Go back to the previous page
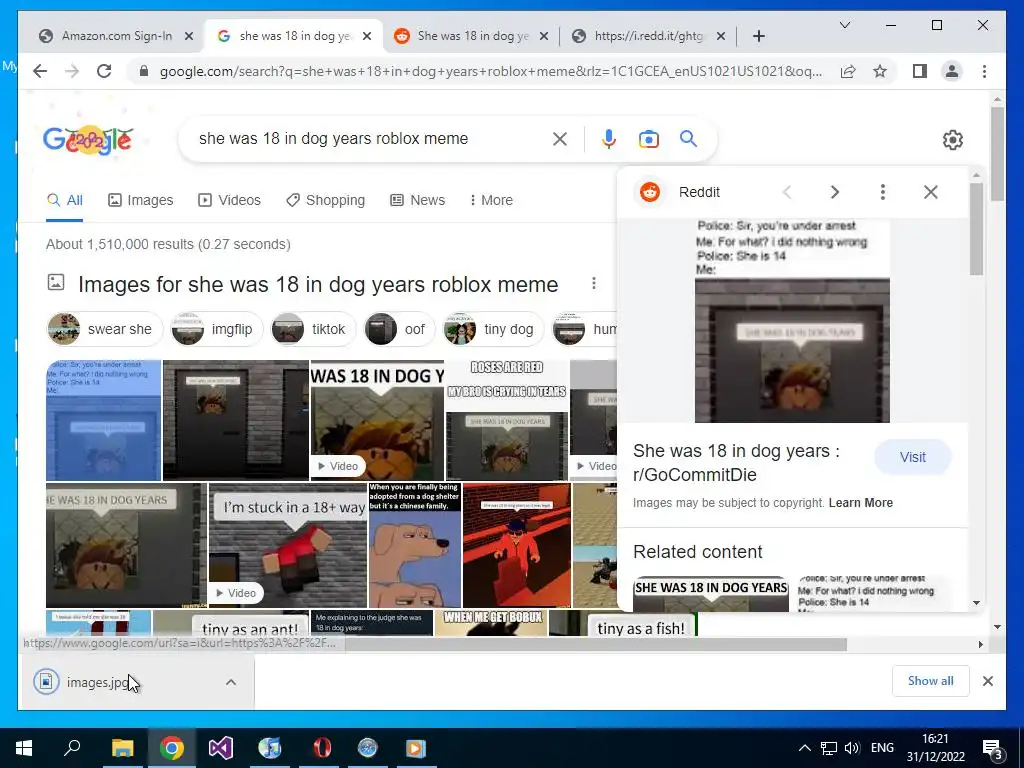The width and height of the screenshot is (1024, 768). click(x=40, y=71)
